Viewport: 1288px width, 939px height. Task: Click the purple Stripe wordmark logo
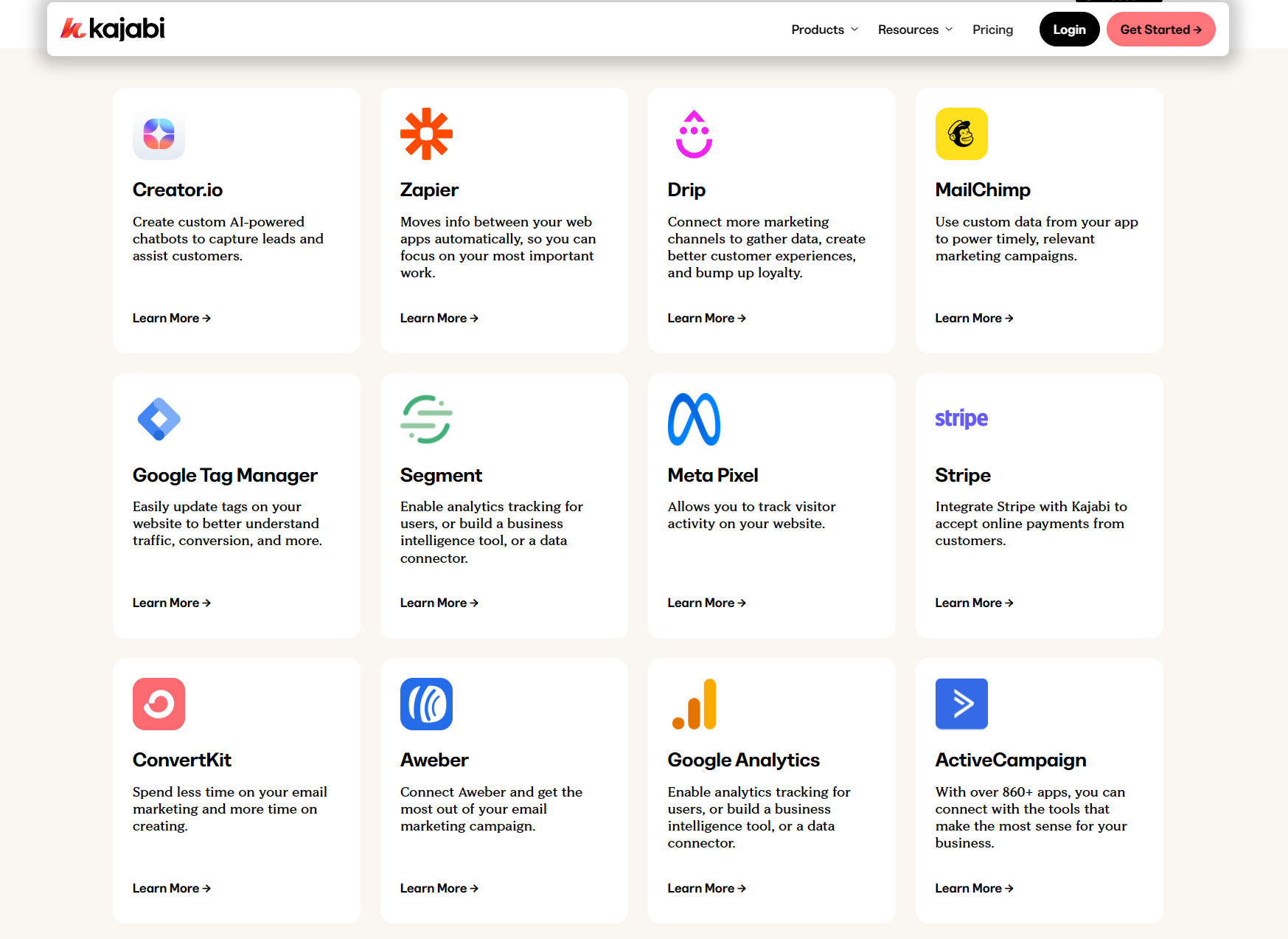tap(961, 419)
